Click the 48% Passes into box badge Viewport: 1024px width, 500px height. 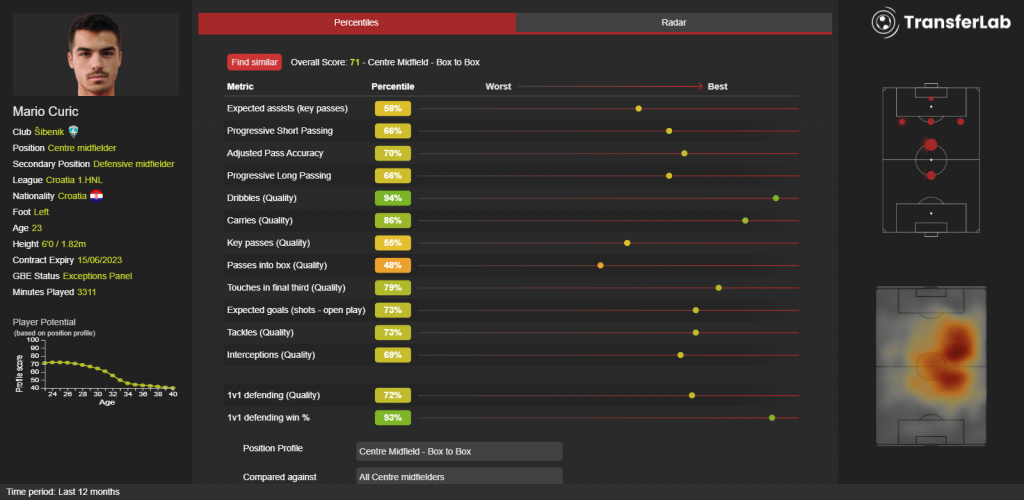coord(392,265)
